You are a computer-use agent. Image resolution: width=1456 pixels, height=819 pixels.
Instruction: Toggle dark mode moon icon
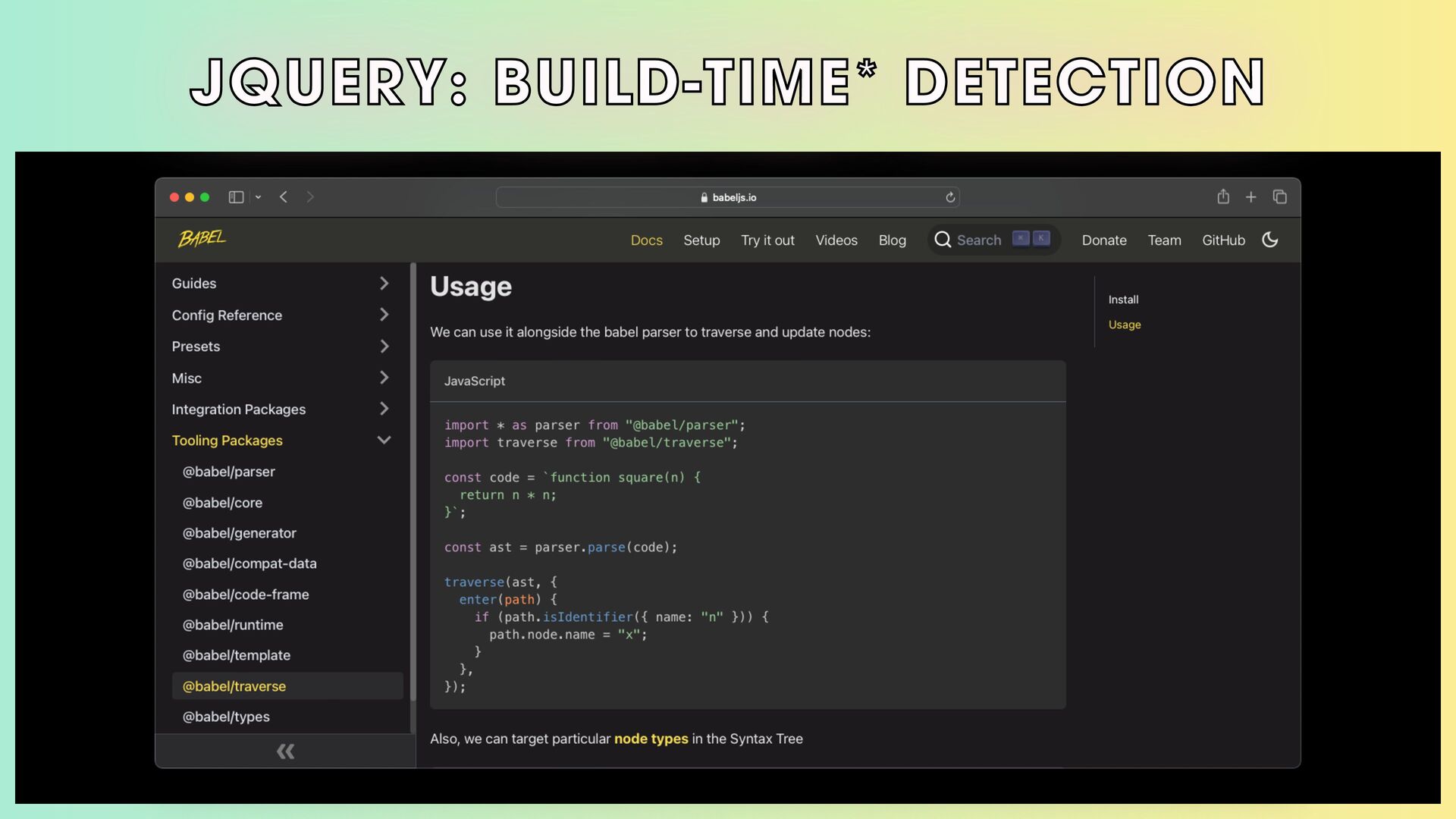pos(1270,240)
